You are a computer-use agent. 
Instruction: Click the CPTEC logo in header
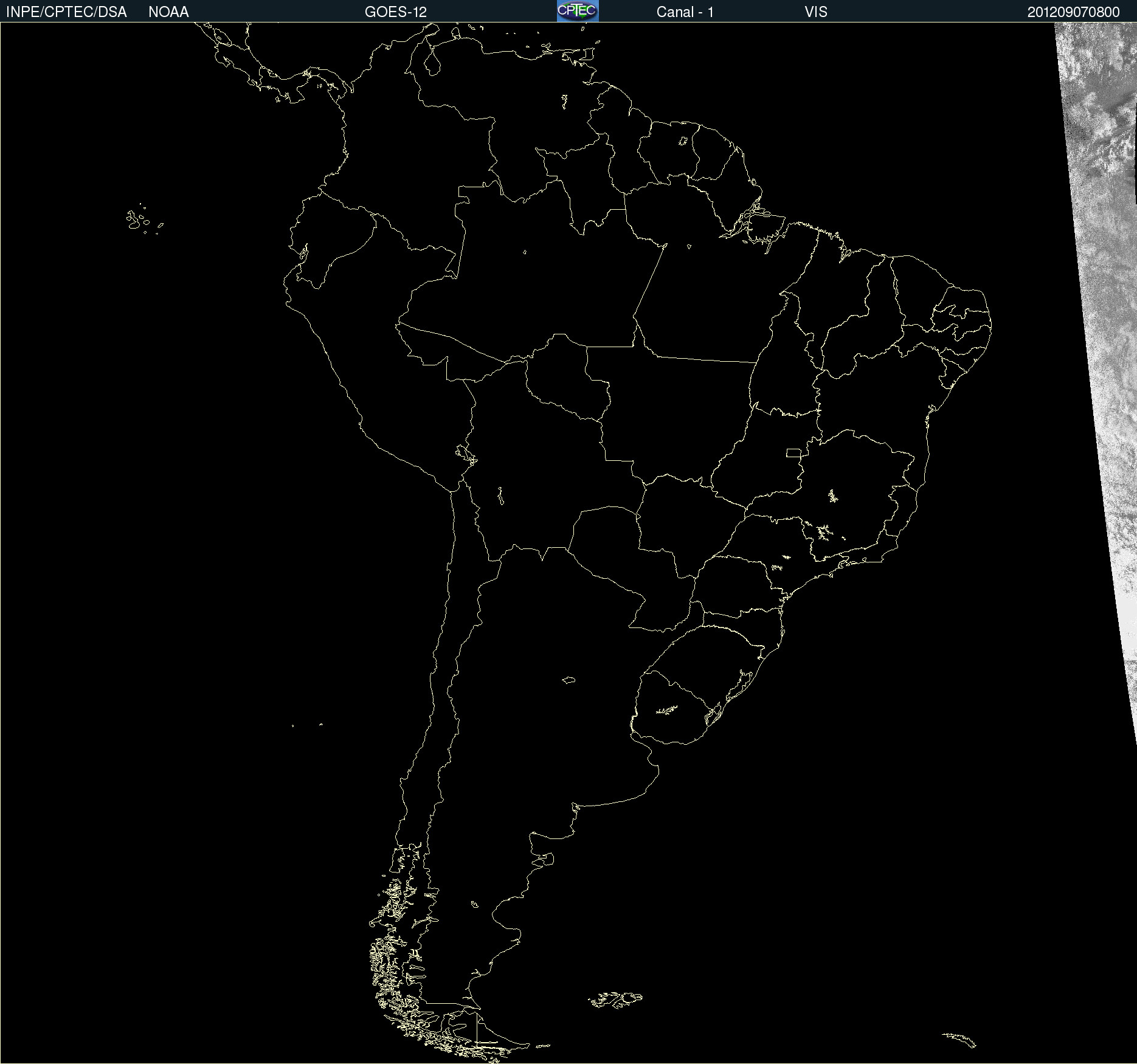(x=578, y=11)
